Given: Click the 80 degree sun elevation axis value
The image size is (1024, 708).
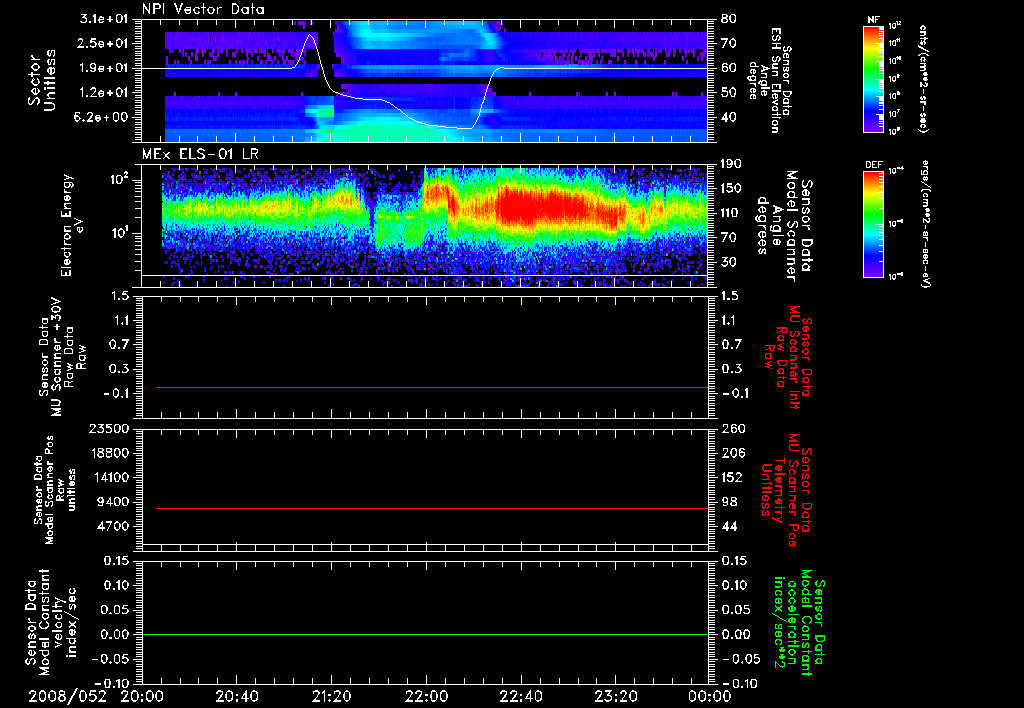Looking at the screenshot, I should [728, 19].
